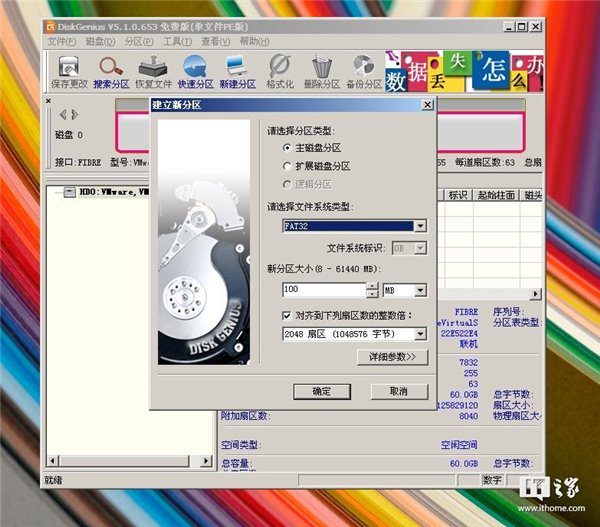Open the Tools (工具) menu
Screen dimensions: 600x527
pyautogui.click(x=178, y=41)
